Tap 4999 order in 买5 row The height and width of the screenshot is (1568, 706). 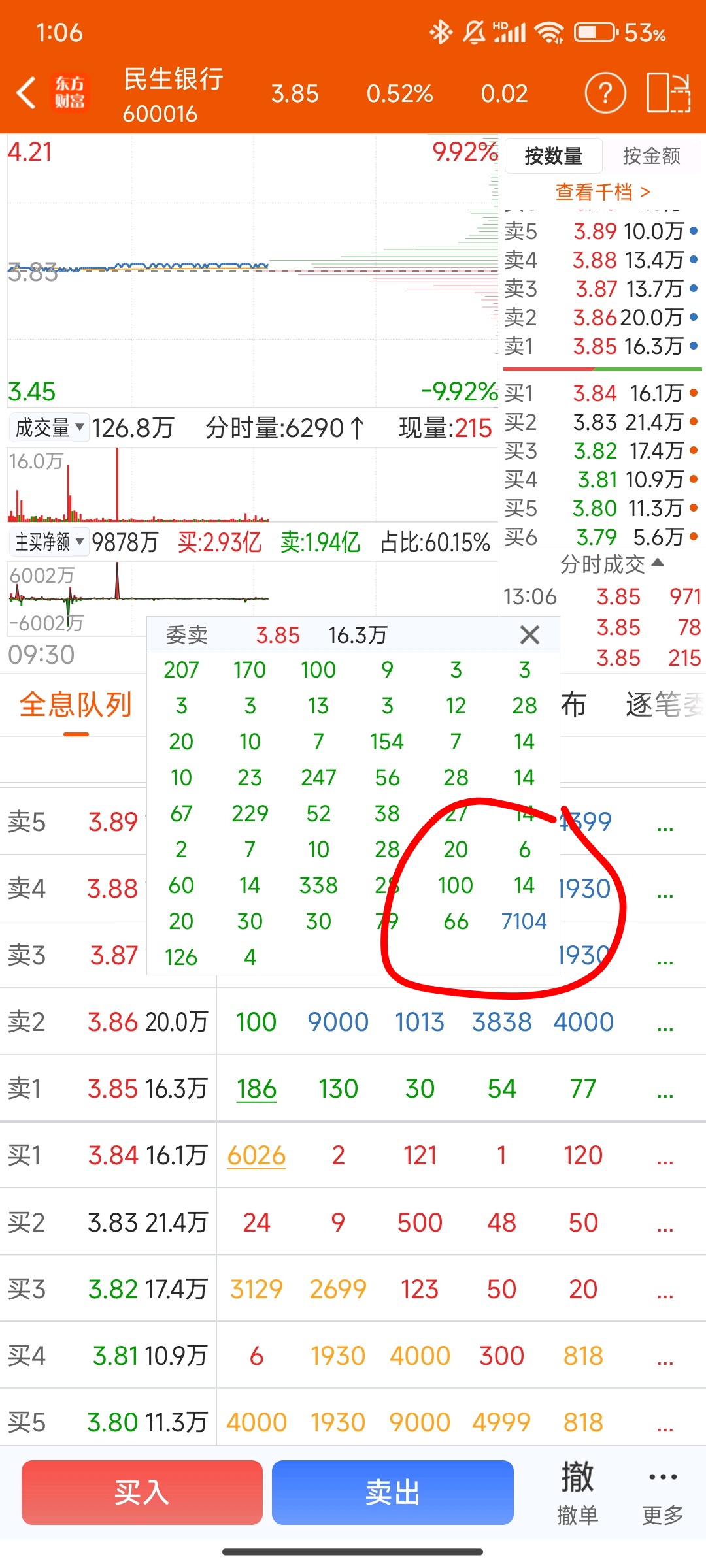pos(501,1422)
